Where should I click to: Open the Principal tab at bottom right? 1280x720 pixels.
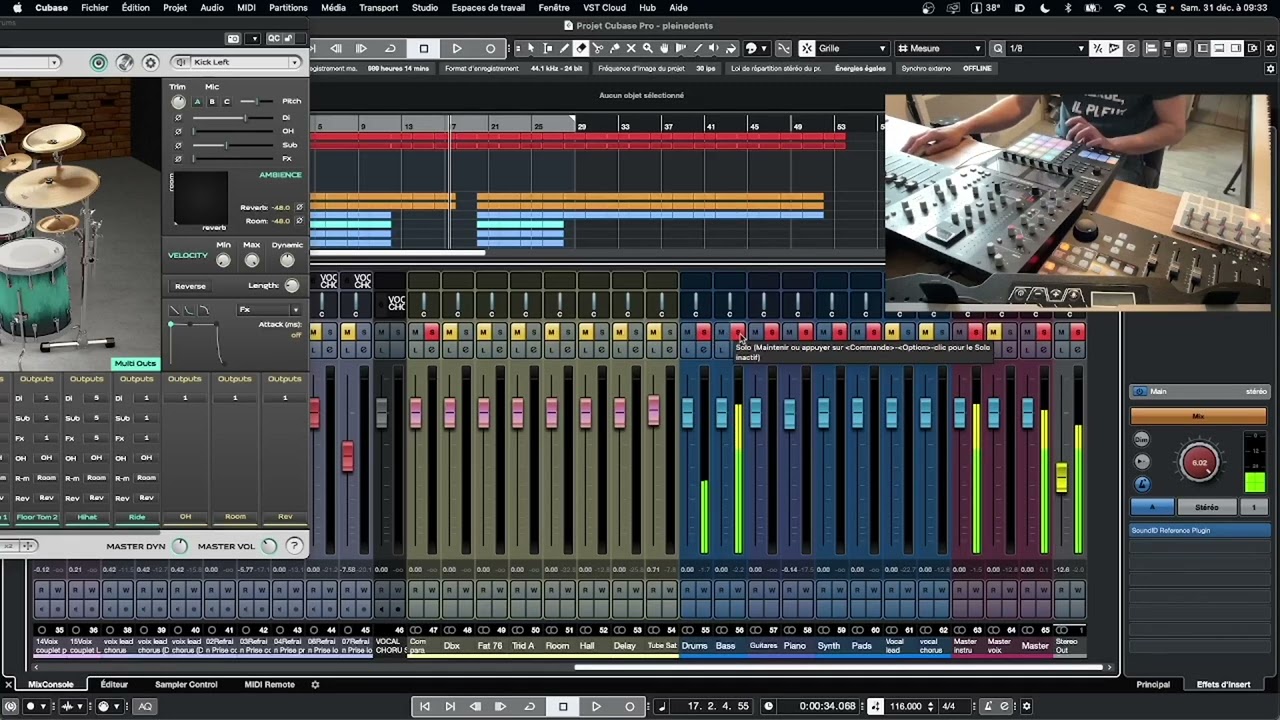pyautogui.click(x=1153, y=685)
